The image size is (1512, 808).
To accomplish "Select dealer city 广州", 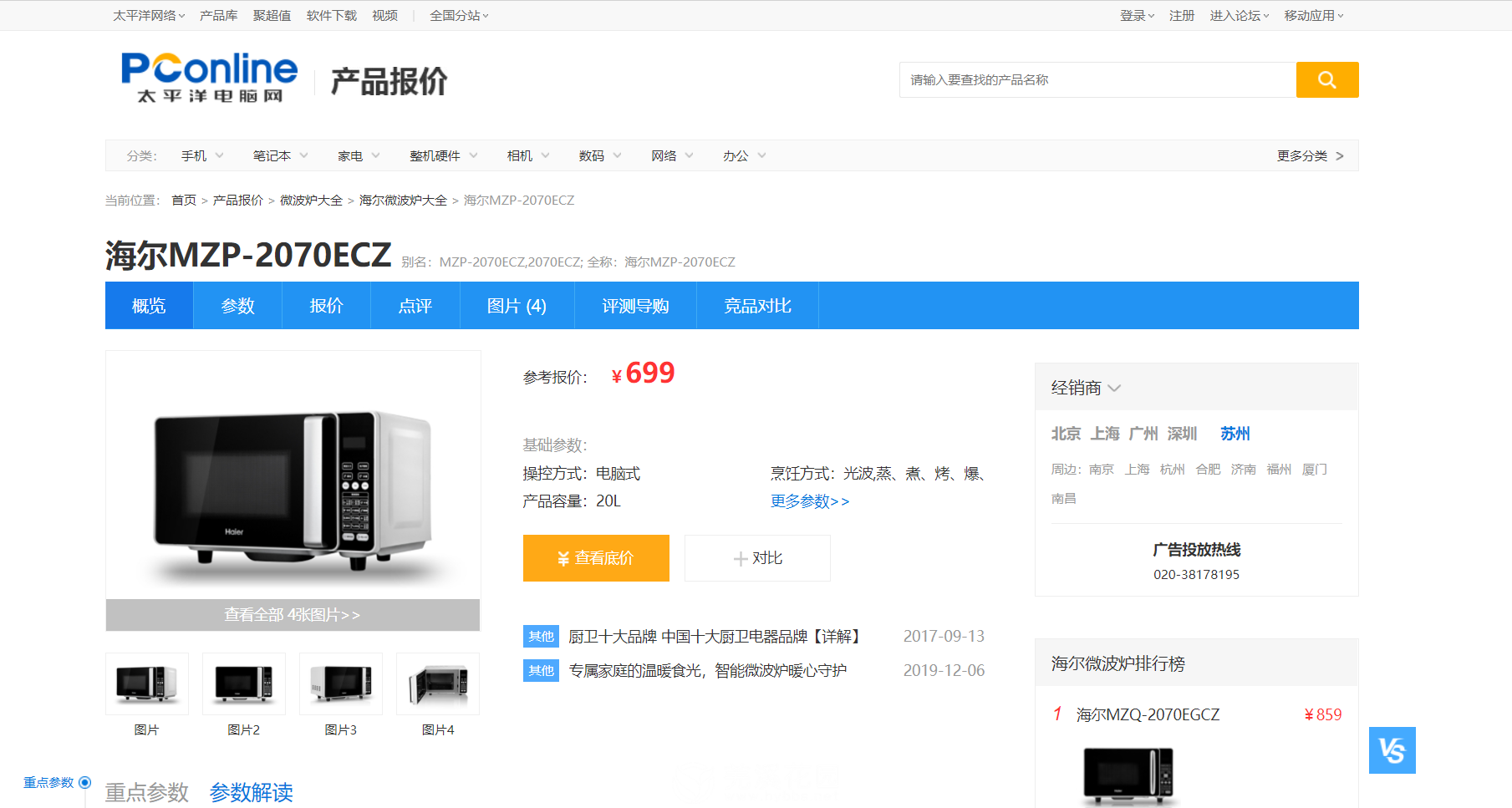I will click(1143, 434).
